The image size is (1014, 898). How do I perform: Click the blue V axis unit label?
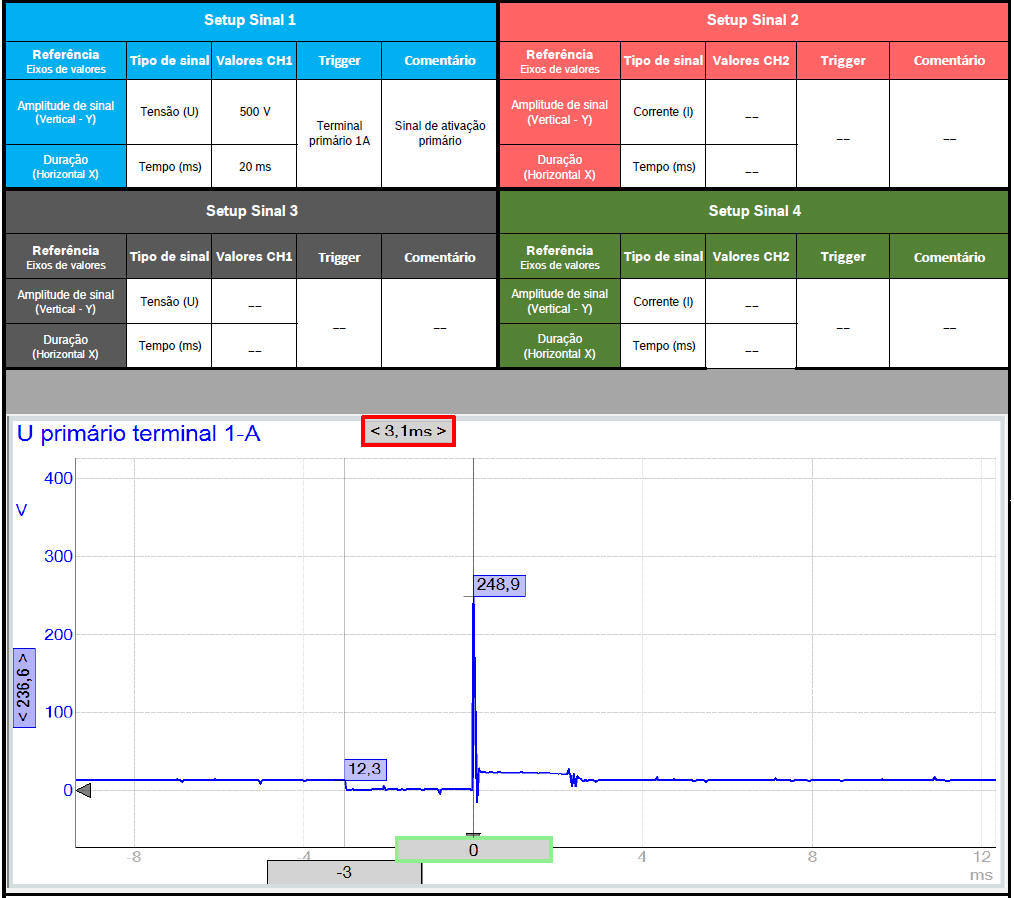[x=21, y=510]
